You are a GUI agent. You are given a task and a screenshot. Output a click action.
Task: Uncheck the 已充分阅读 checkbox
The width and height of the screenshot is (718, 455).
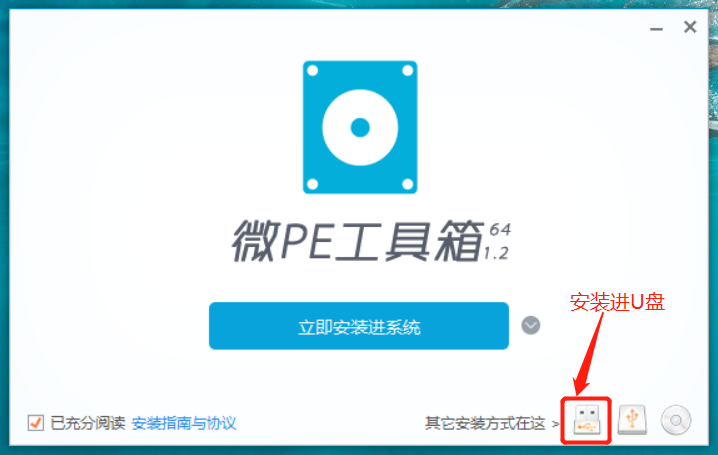click(36, 422)
